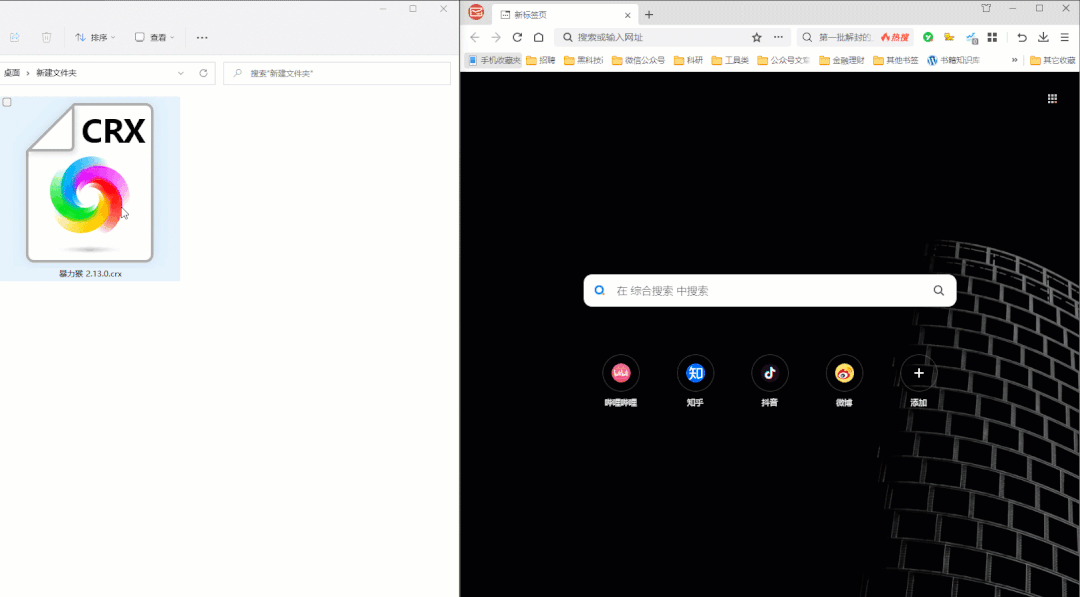Click the blue checkmark extension icon in browser toolbar
This screenshot has width=1080, height=597.
coord(971,37)
